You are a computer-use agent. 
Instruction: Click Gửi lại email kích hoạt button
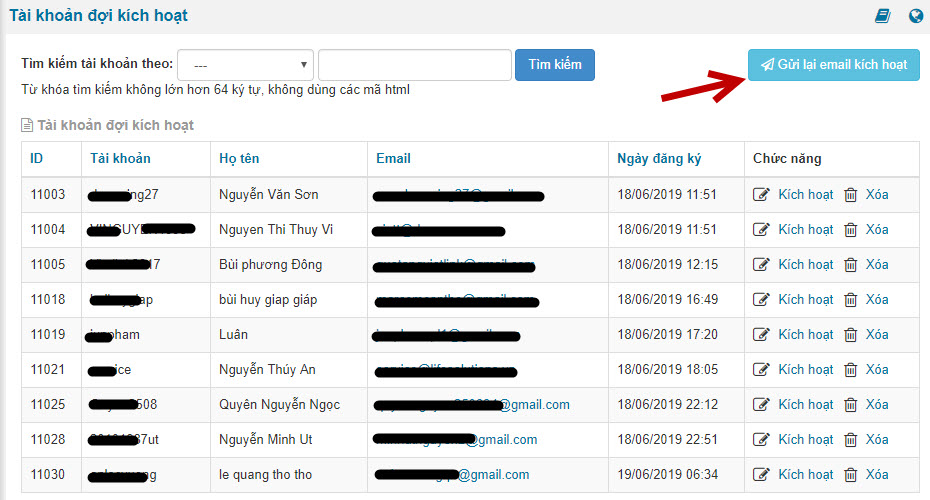pyautogui.click(x=833, y=65)
